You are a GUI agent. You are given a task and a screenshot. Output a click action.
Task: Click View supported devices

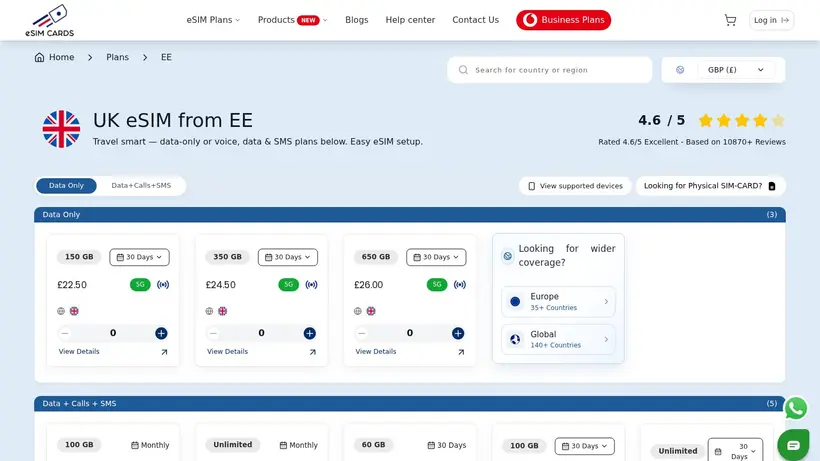[x=575, y=186]
